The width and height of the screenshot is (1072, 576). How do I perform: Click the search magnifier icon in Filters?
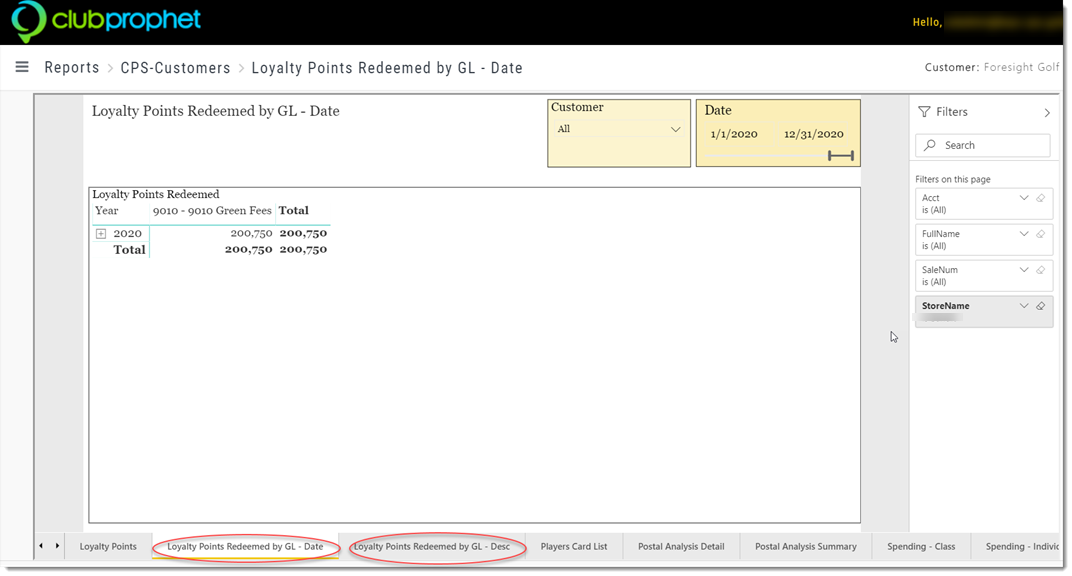click(930, 146)
